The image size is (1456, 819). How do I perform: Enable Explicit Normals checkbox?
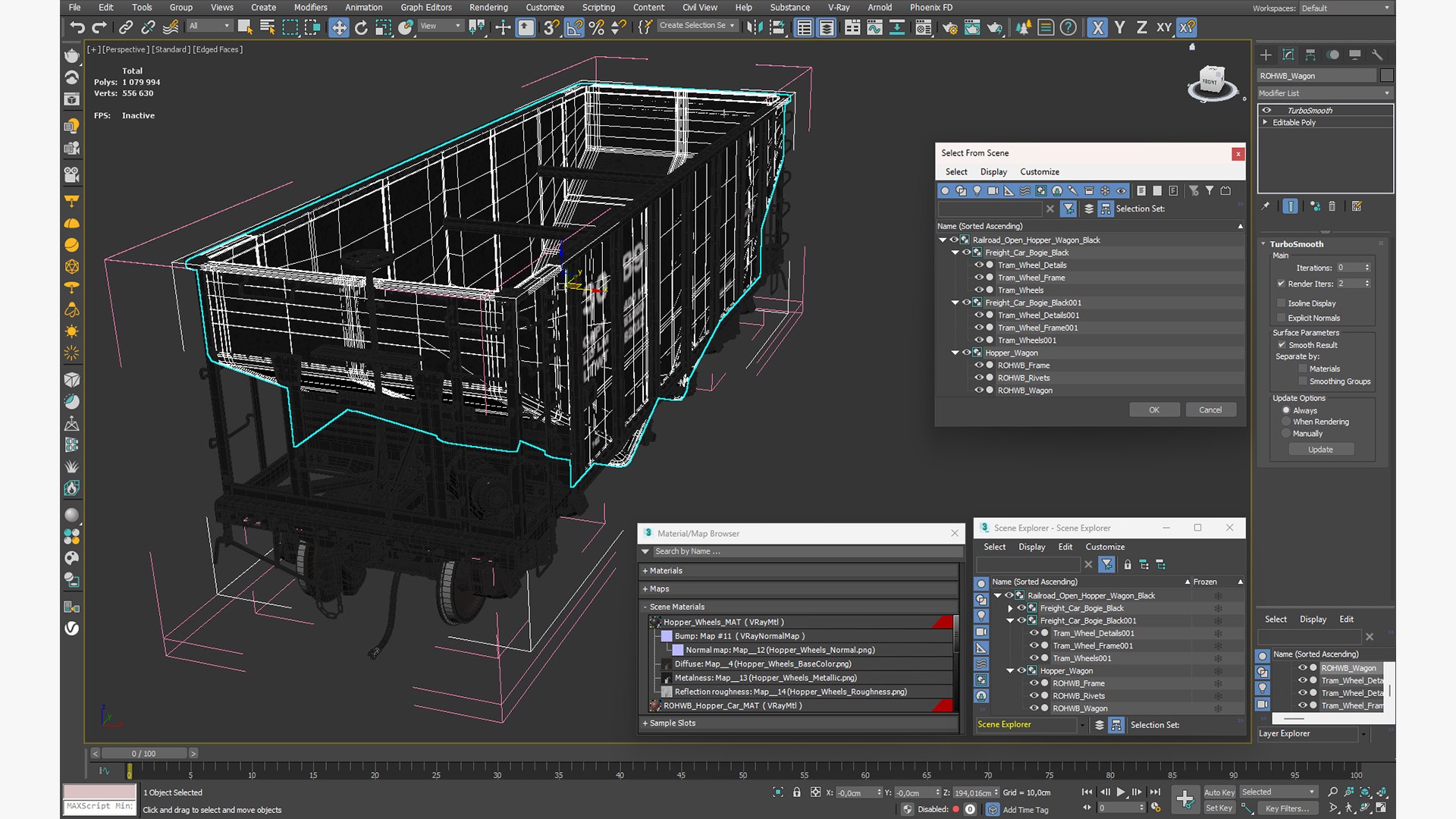(1282, 318)
